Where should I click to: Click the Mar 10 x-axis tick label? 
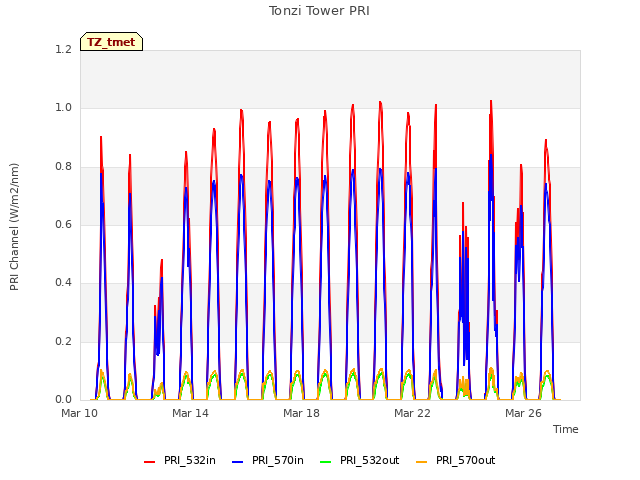click(x=80, y=413)
